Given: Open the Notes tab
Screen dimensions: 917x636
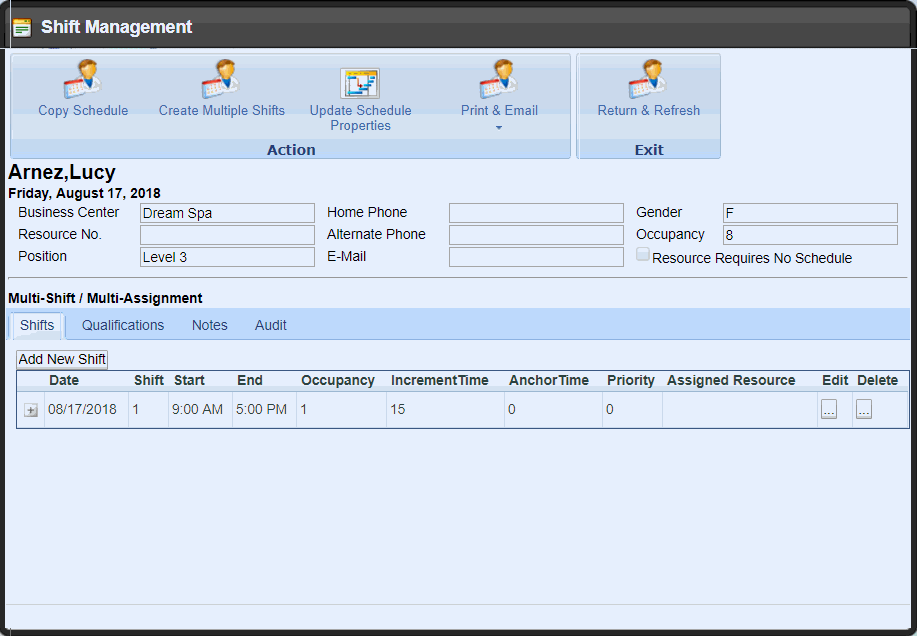Looking at the screenshot, I should 209,326.
